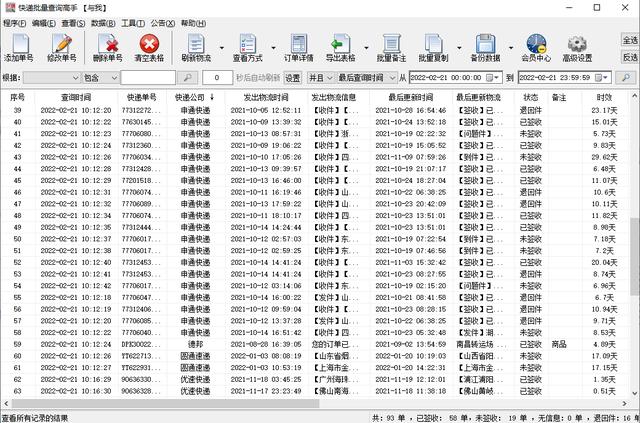The image size is (640, 423).
Task: Open the end date calendar picker
Action: tap(602, 78)
